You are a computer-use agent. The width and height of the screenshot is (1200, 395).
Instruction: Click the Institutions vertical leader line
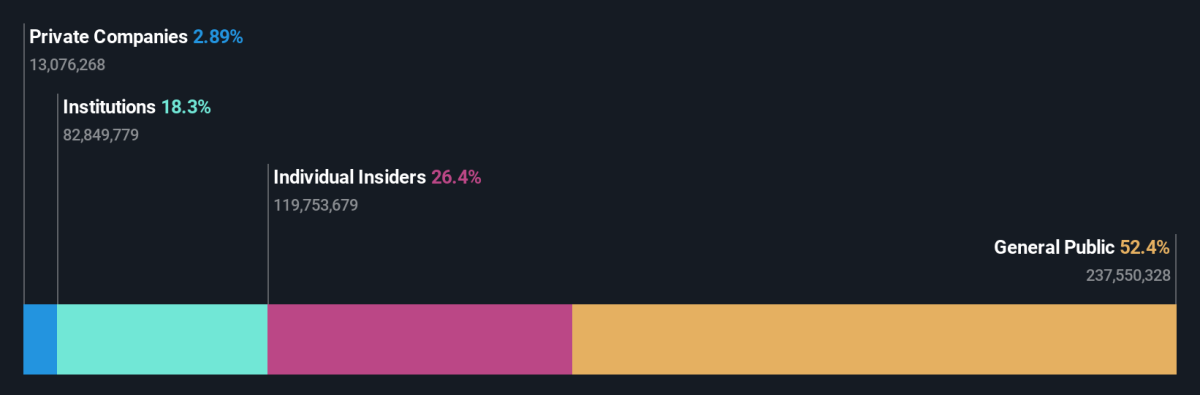coord(58,199)
